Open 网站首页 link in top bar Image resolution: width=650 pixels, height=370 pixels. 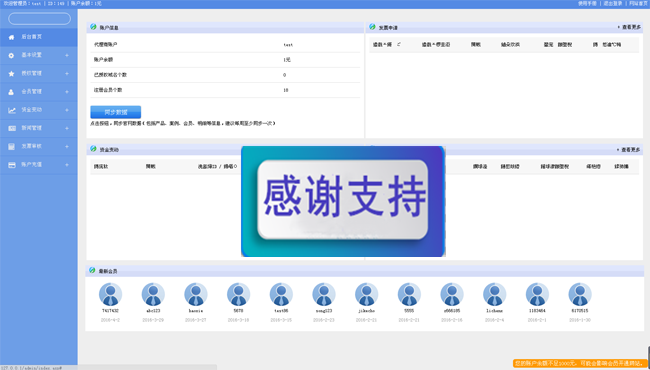639,3
